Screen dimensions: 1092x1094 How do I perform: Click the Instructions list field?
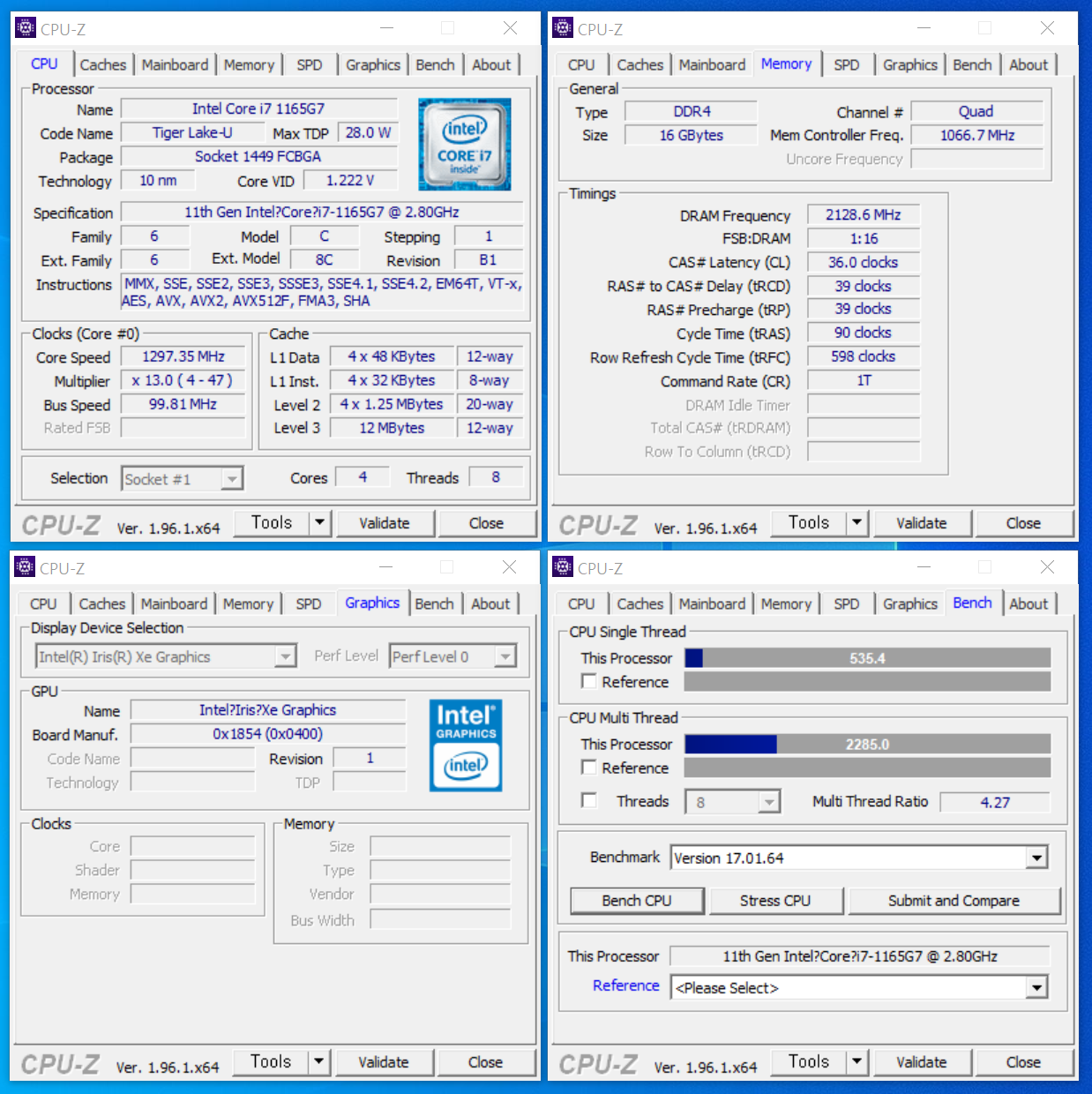tap(322, 292)
